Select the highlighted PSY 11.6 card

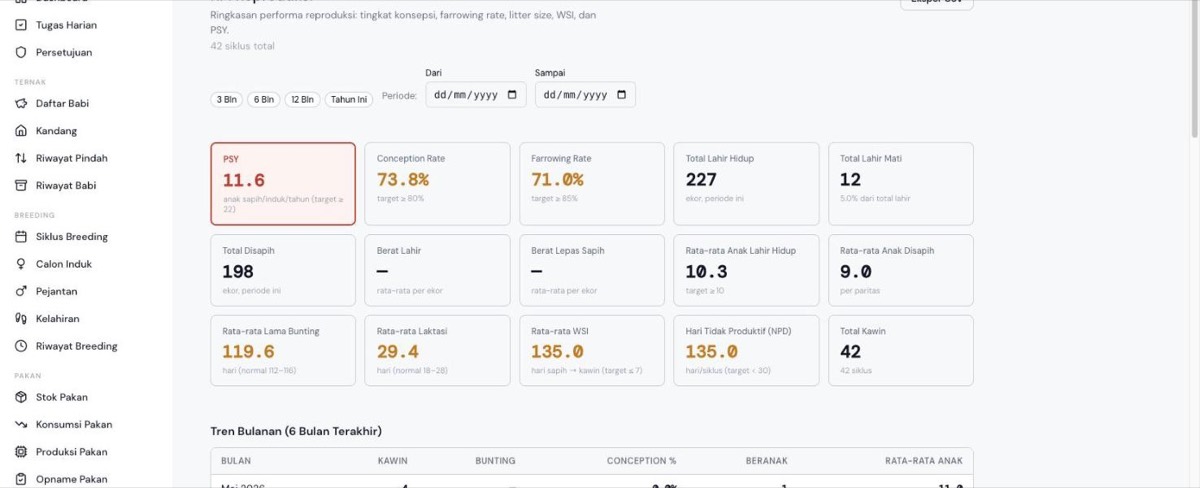(x=283, y=184)
